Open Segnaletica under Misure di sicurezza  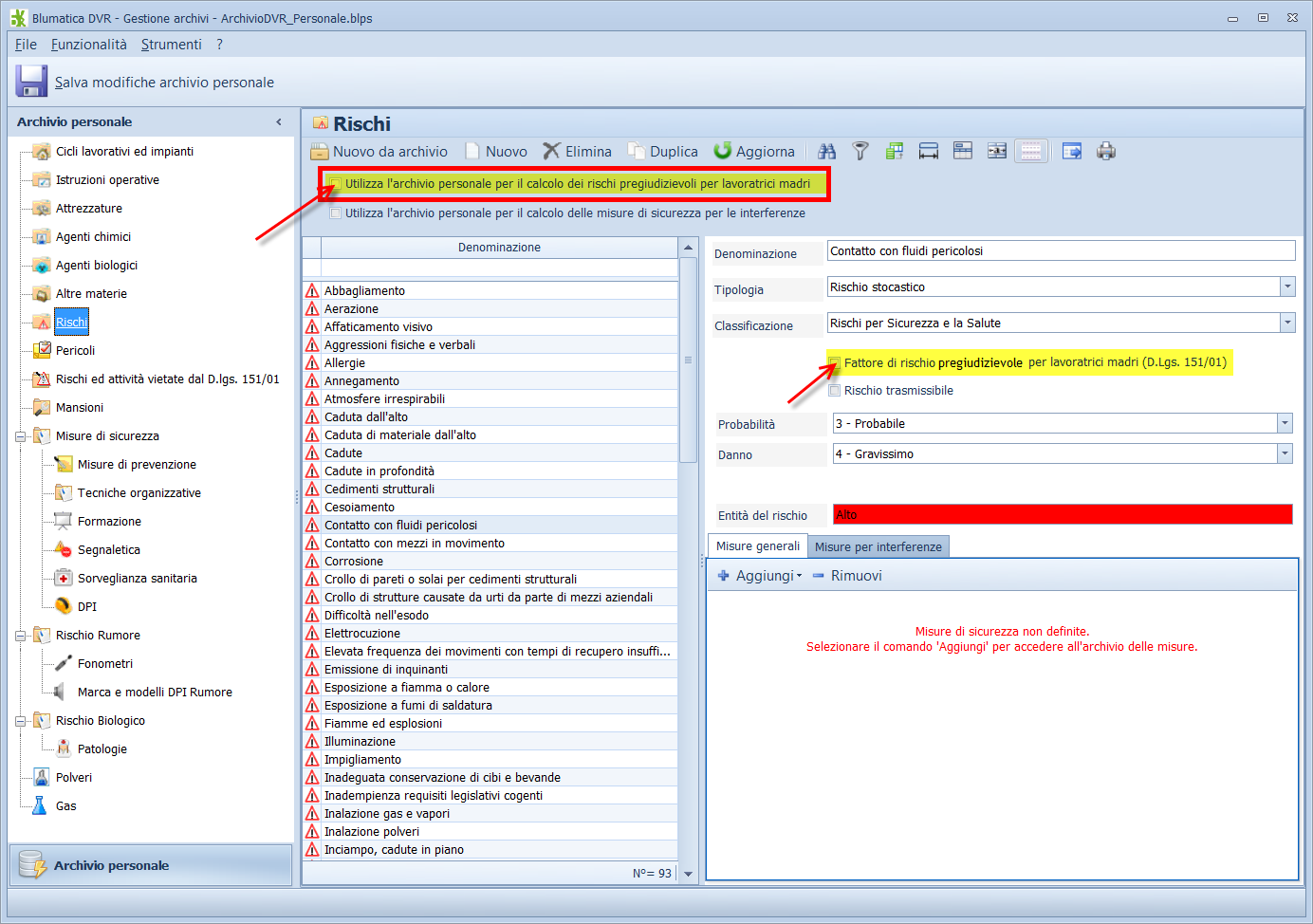coord(109,550)
